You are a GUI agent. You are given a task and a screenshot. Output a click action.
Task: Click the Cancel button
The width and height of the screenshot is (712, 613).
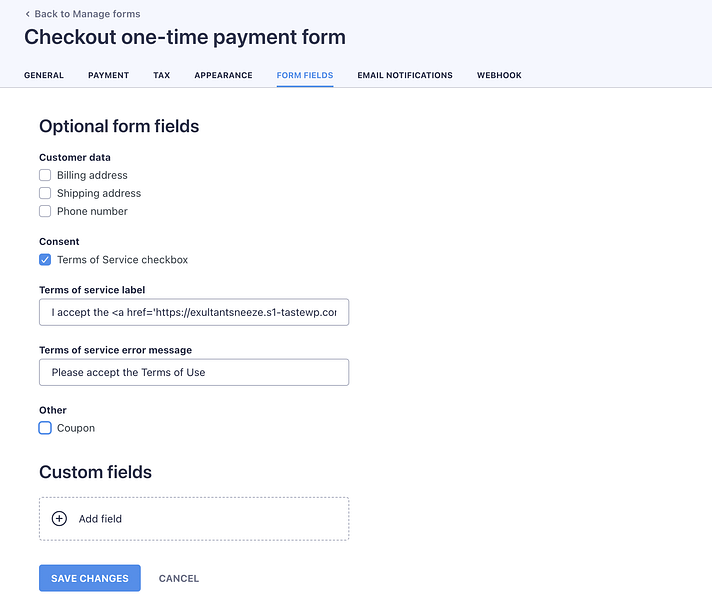coord(179,578)
